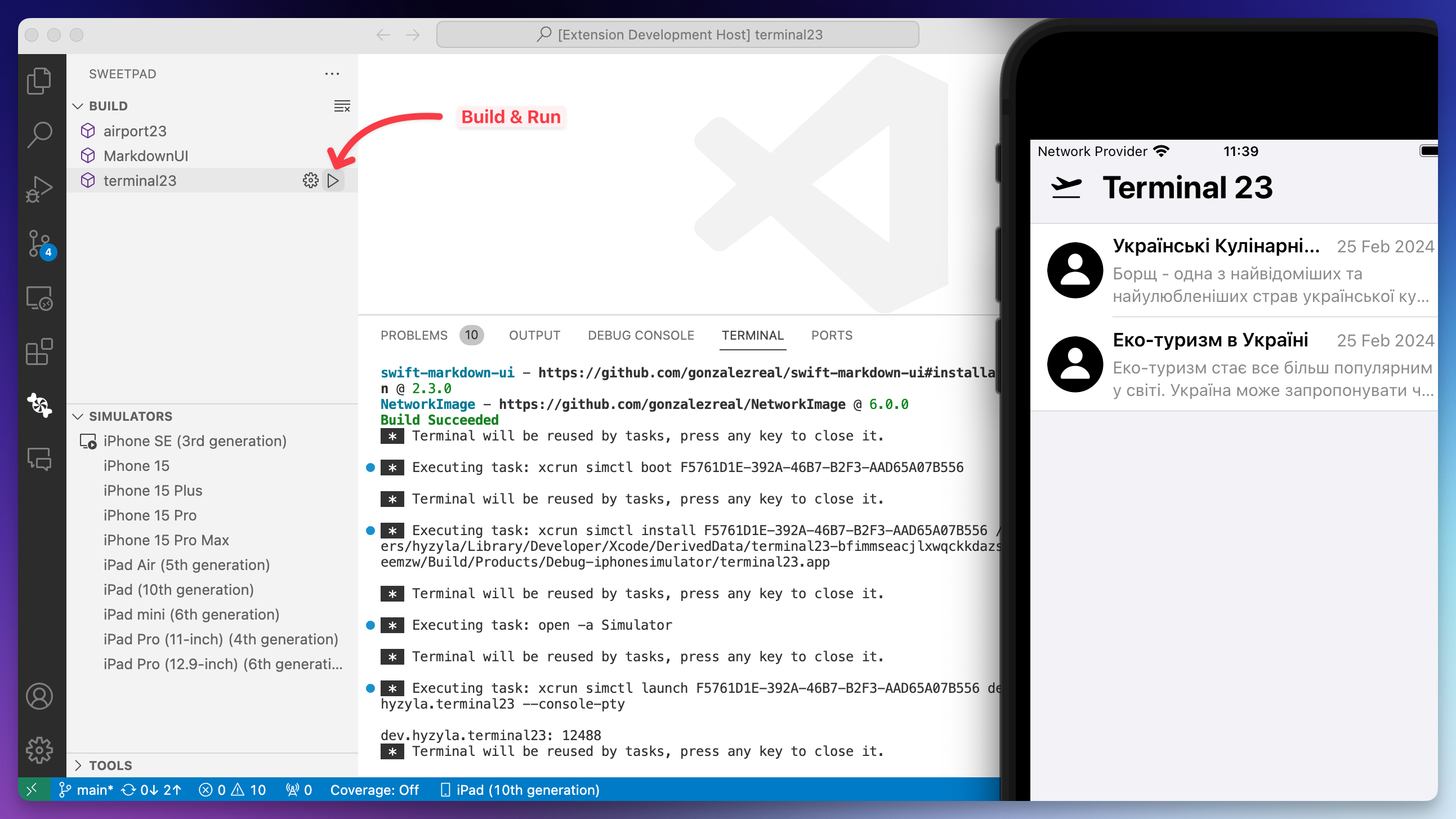Open terminal23 build settings gear
1456x819 pixels.
311,180
